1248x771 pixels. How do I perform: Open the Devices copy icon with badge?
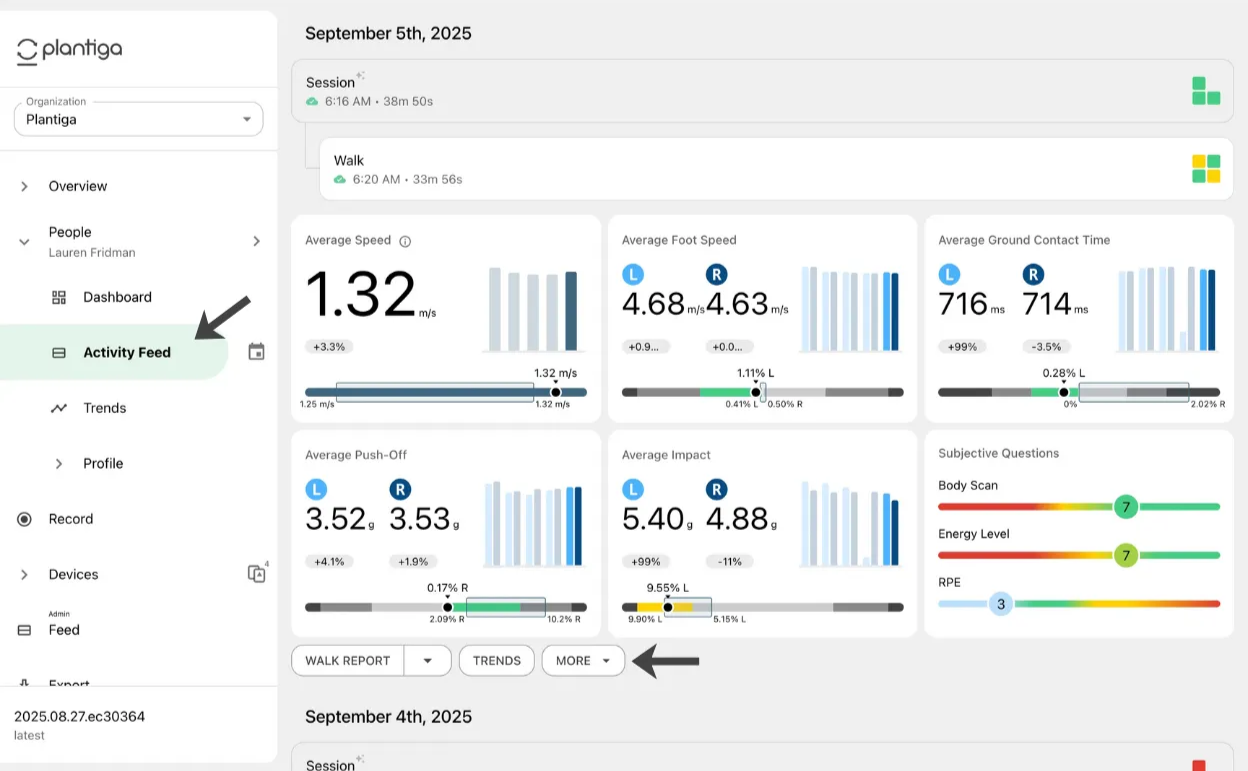tap(257, 573)
